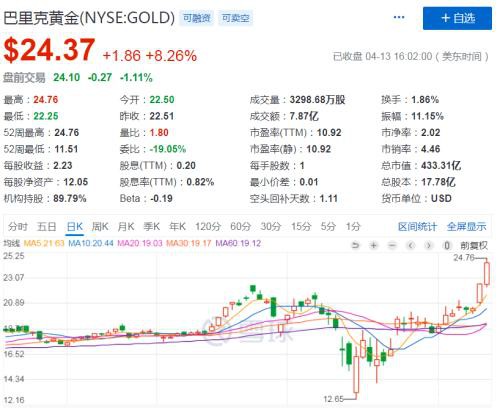Open the three-dots more options menu
The image size is (500, 408).
click(x=399, y=17)
